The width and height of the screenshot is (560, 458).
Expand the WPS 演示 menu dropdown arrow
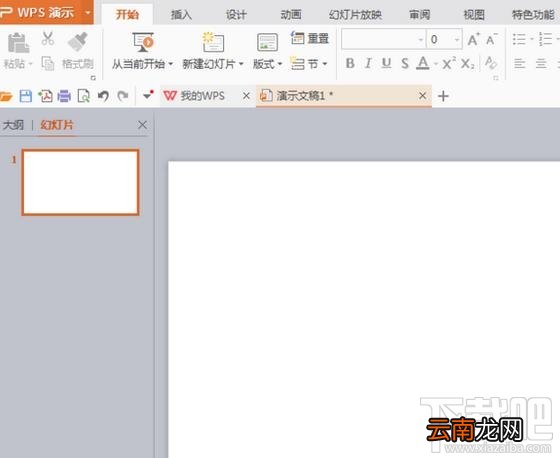(x=88, y=13)
